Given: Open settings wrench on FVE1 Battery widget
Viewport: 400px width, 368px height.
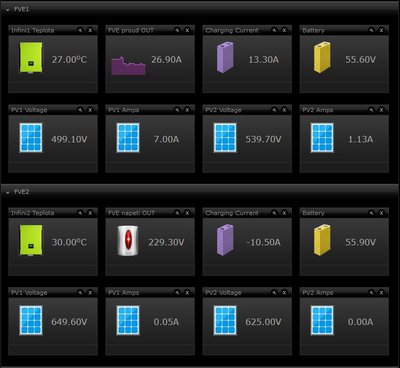Looking at the screenshot, I should pos(371,30).
